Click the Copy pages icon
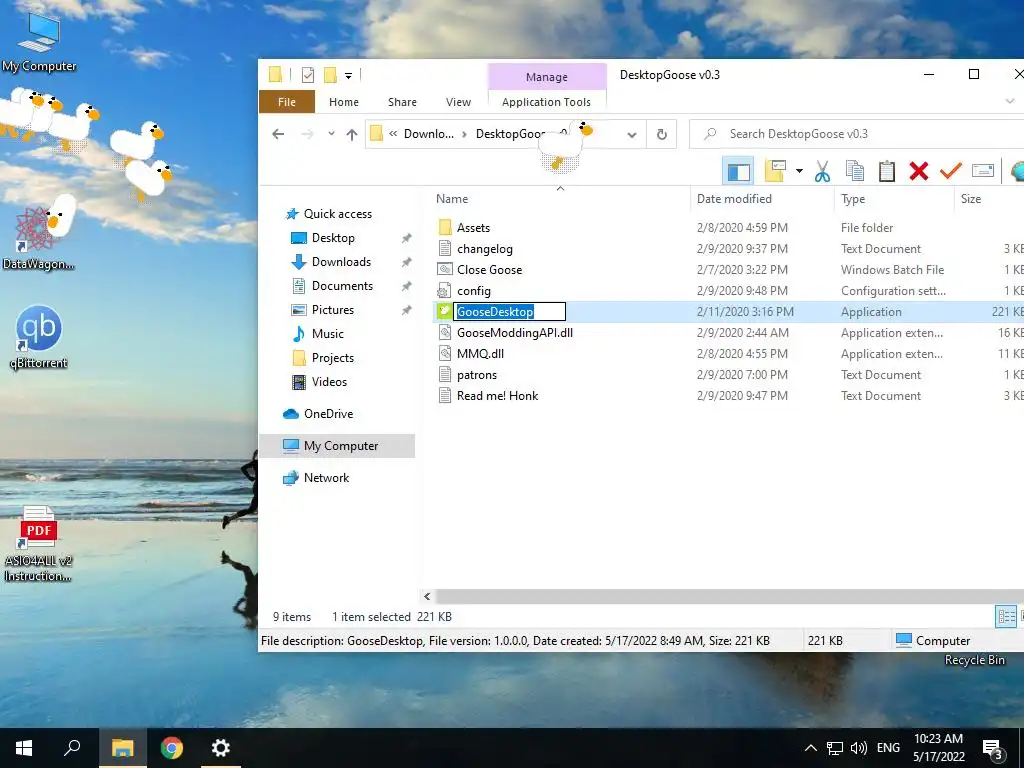This screenshot has height=768, width=1024. coord(855,171)
